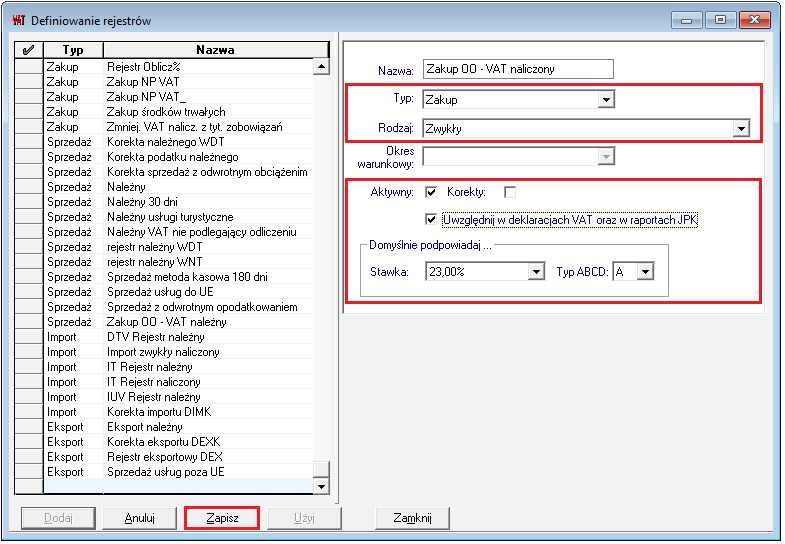Click the list scrollbar down arrow
Screen dimensions: 785x544
321,485
